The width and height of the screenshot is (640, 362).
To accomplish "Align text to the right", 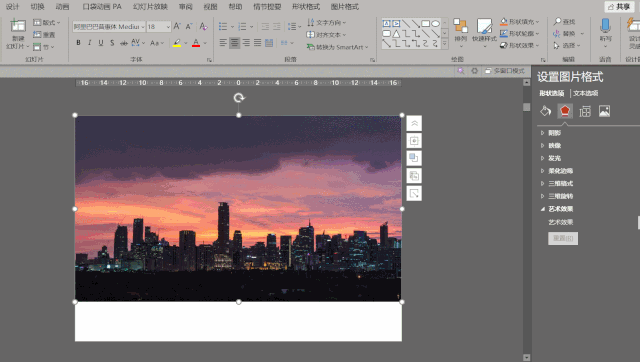I will click(246, 42).
